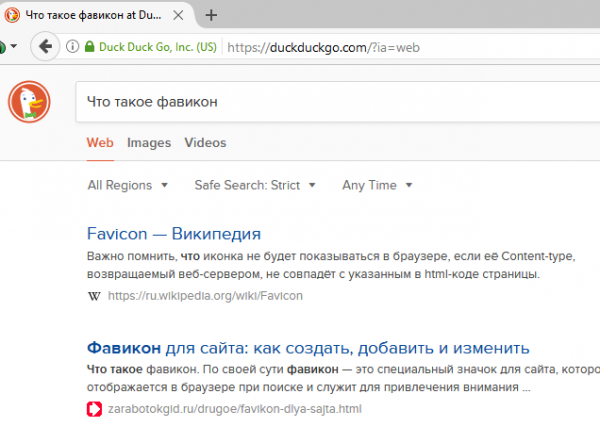Click the Wikipedia favicon beside the result URL

[94, 296]
